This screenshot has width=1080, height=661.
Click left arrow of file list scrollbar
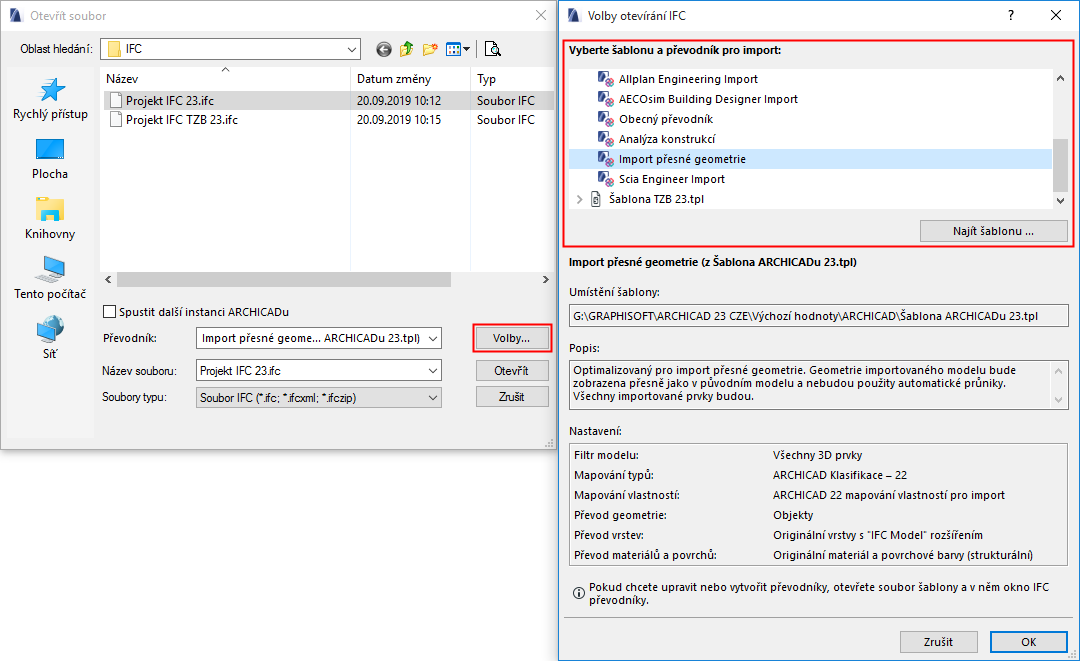108,280
